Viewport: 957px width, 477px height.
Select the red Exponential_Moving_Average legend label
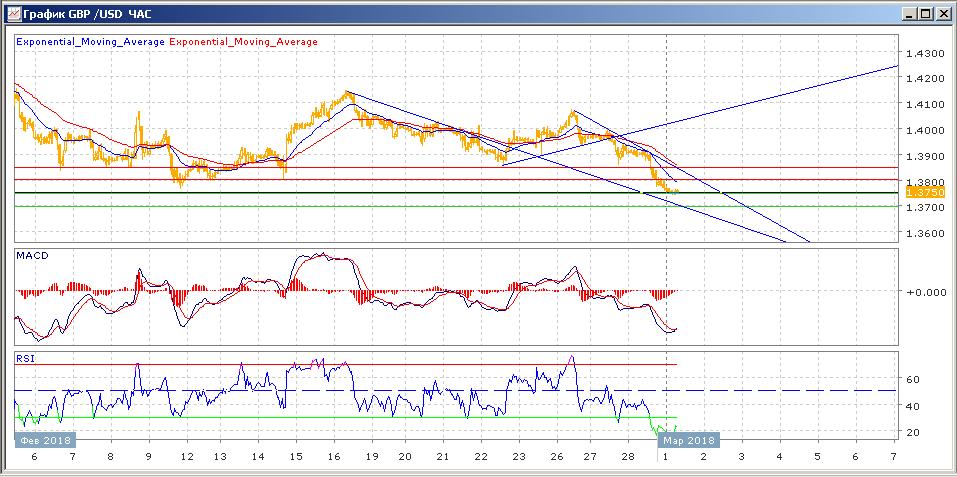coord(244,42)
